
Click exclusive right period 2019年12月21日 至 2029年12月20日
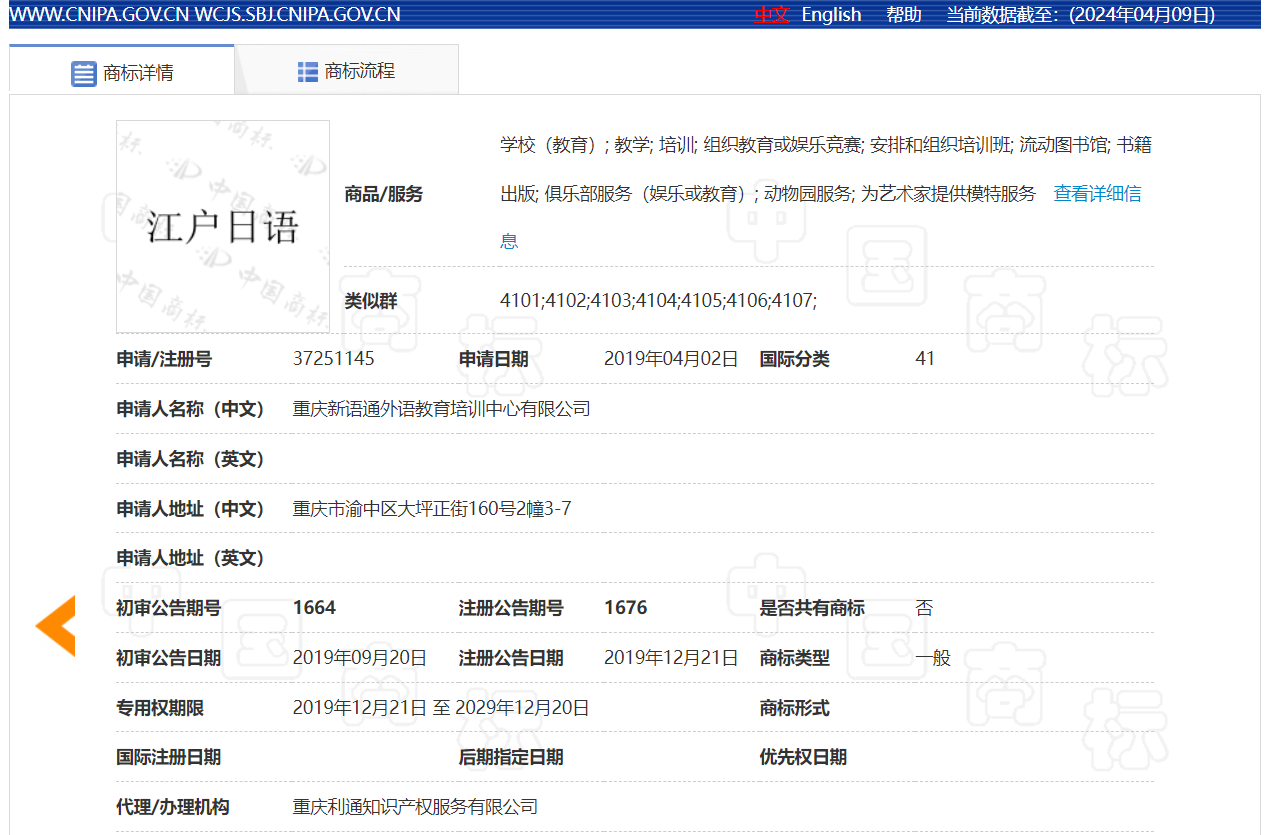(441, 707)
